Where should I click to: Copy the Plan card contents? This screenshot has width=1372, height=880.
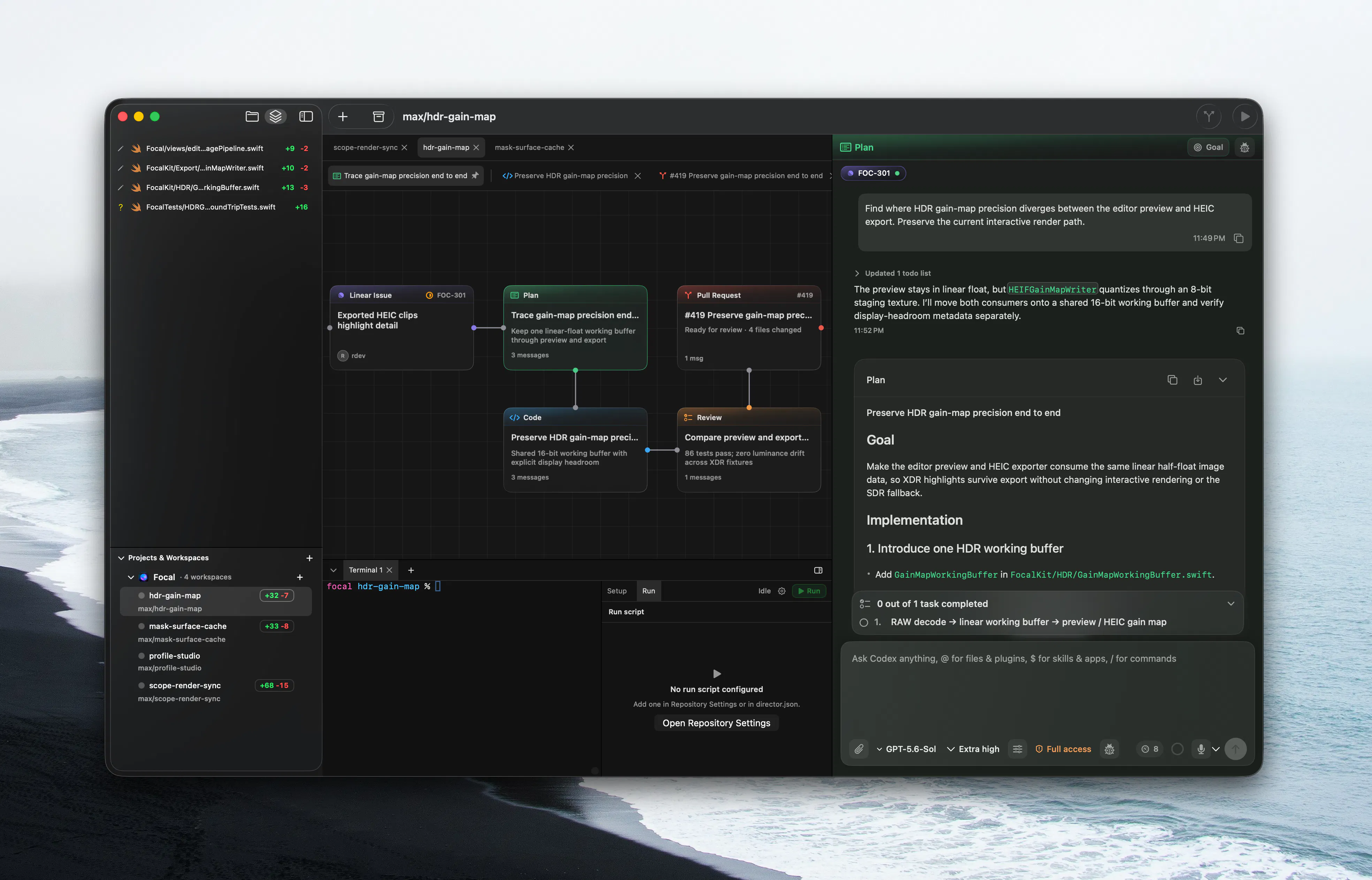pos(1172,380)
